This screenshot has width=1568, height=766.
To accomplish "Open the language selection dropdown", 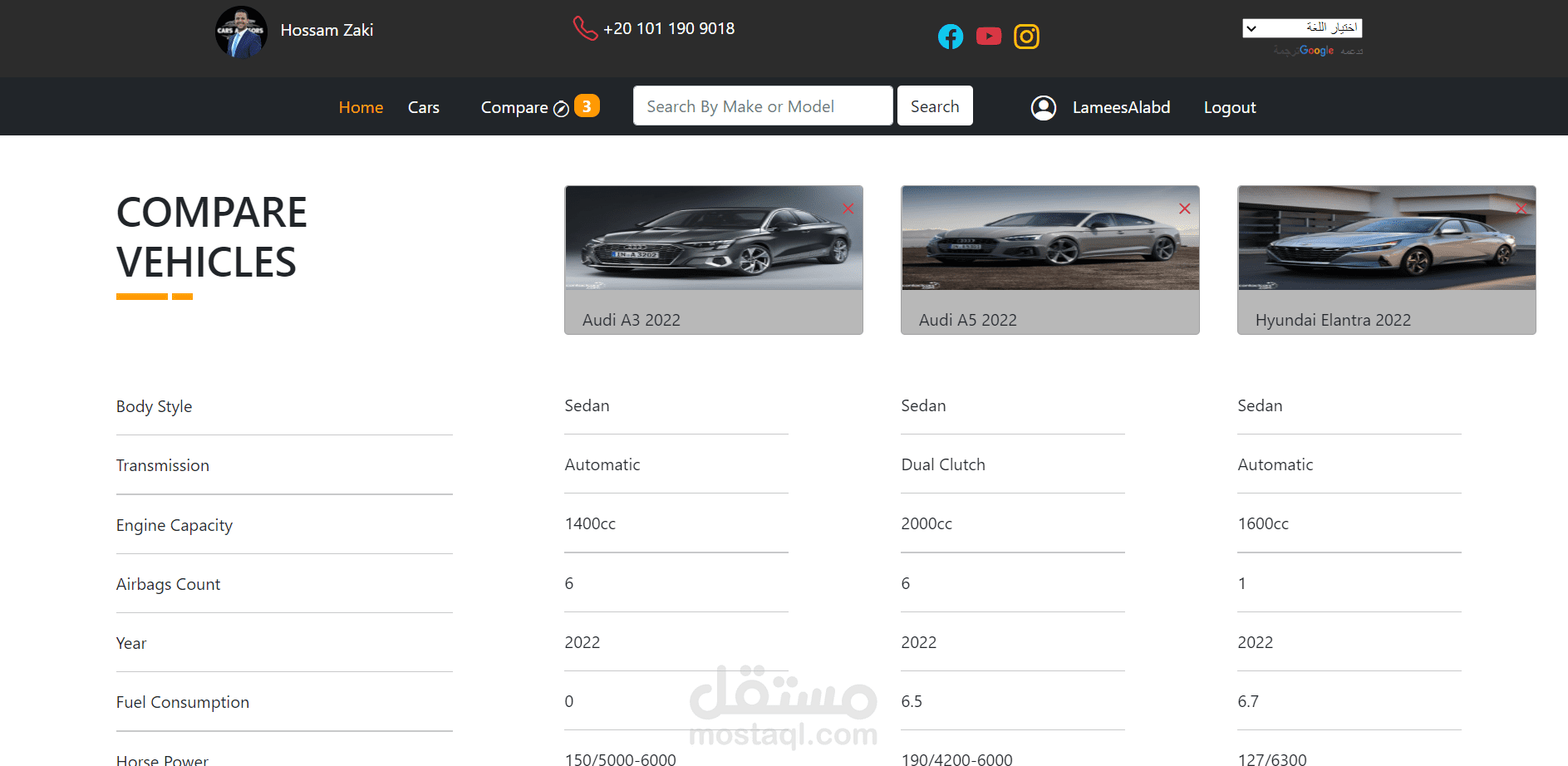I will 1303,27.
